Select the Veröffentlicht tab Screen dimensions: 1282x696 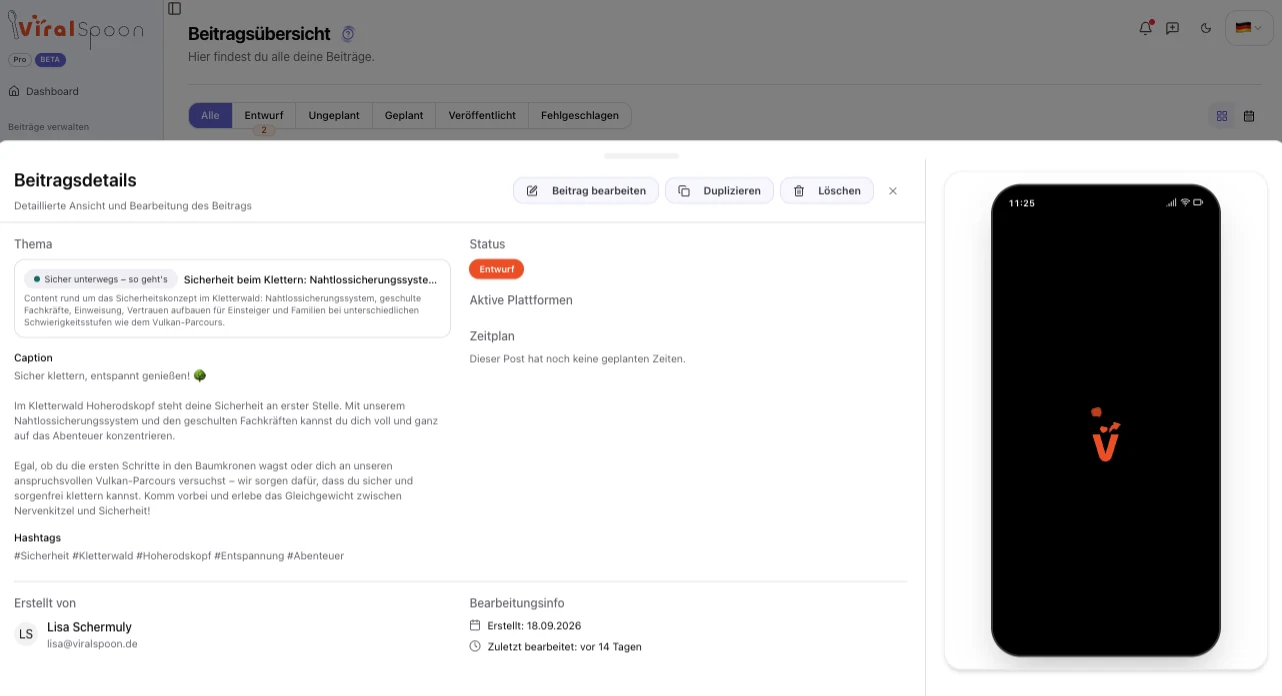coord(482,115)
